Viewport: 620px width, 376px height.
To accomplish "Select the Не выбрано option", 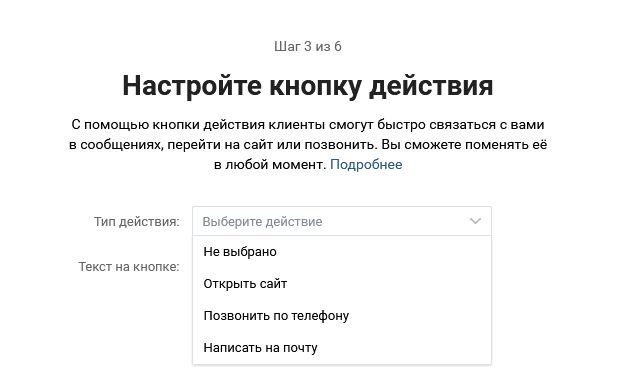I will point(342,252).
